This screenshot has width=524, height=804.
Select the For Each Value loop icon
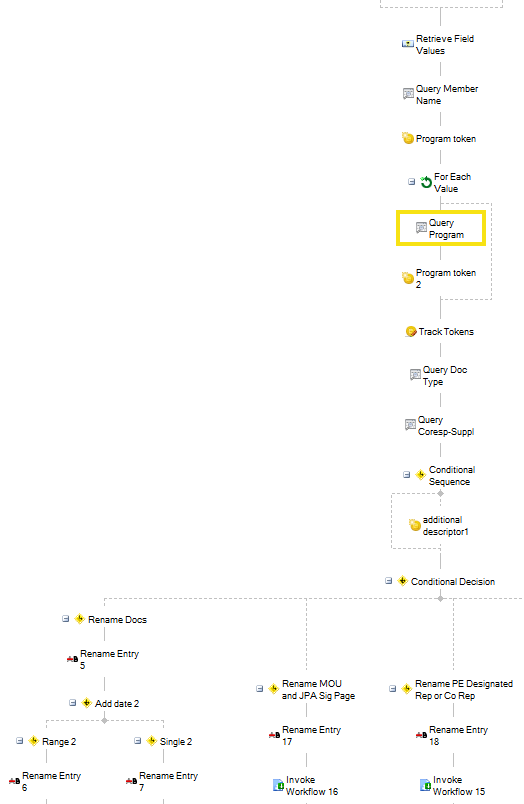coord(426,182)
